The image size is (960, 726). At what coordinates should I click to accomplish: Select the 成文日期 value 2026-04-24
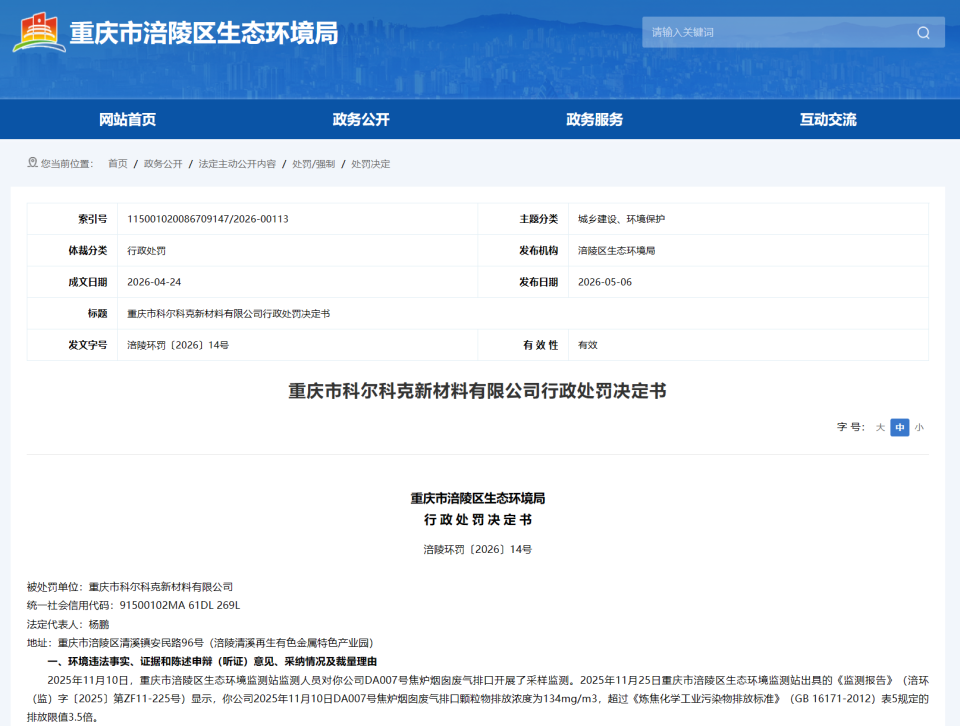point(154,282)
